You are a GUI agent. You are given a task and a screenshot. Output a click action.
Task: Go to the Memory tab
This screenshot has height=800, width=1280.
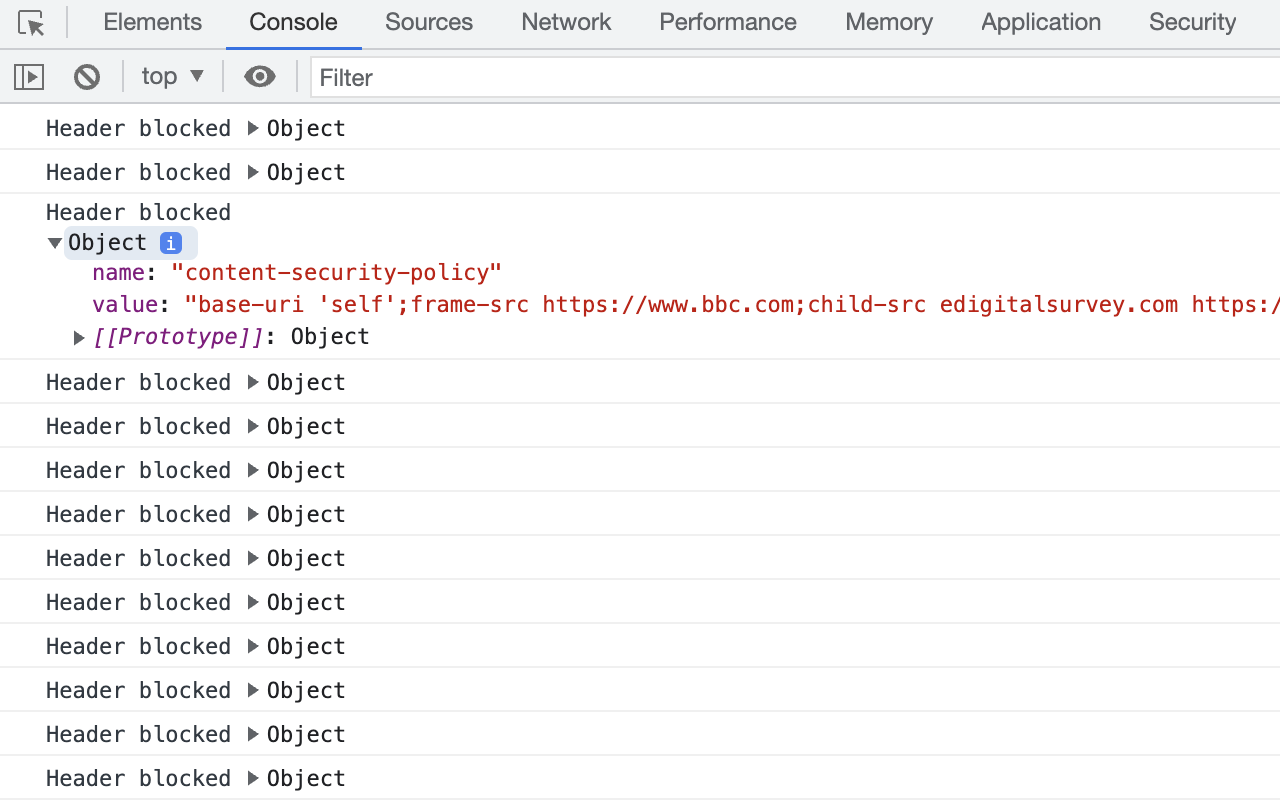(888, 22)
